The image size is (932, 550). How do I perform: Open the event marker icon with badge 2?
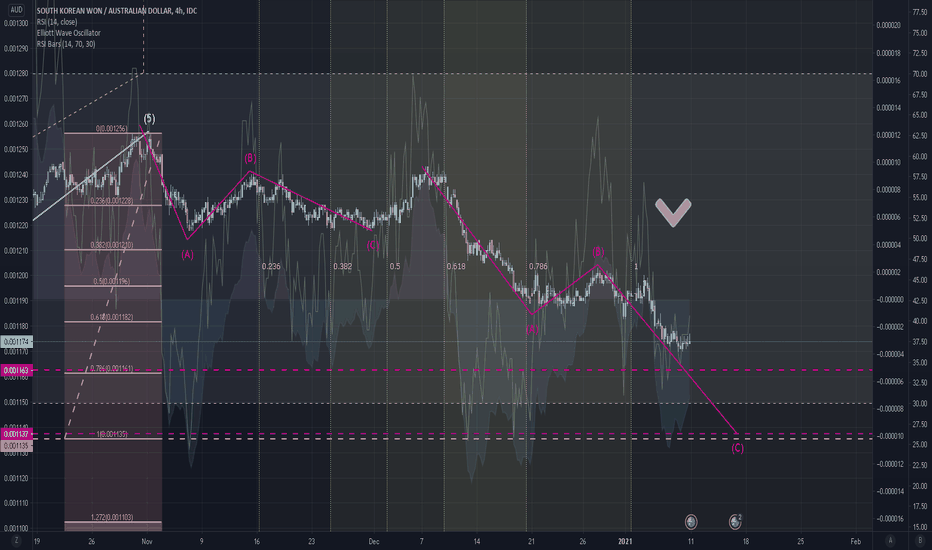point(735,521)
